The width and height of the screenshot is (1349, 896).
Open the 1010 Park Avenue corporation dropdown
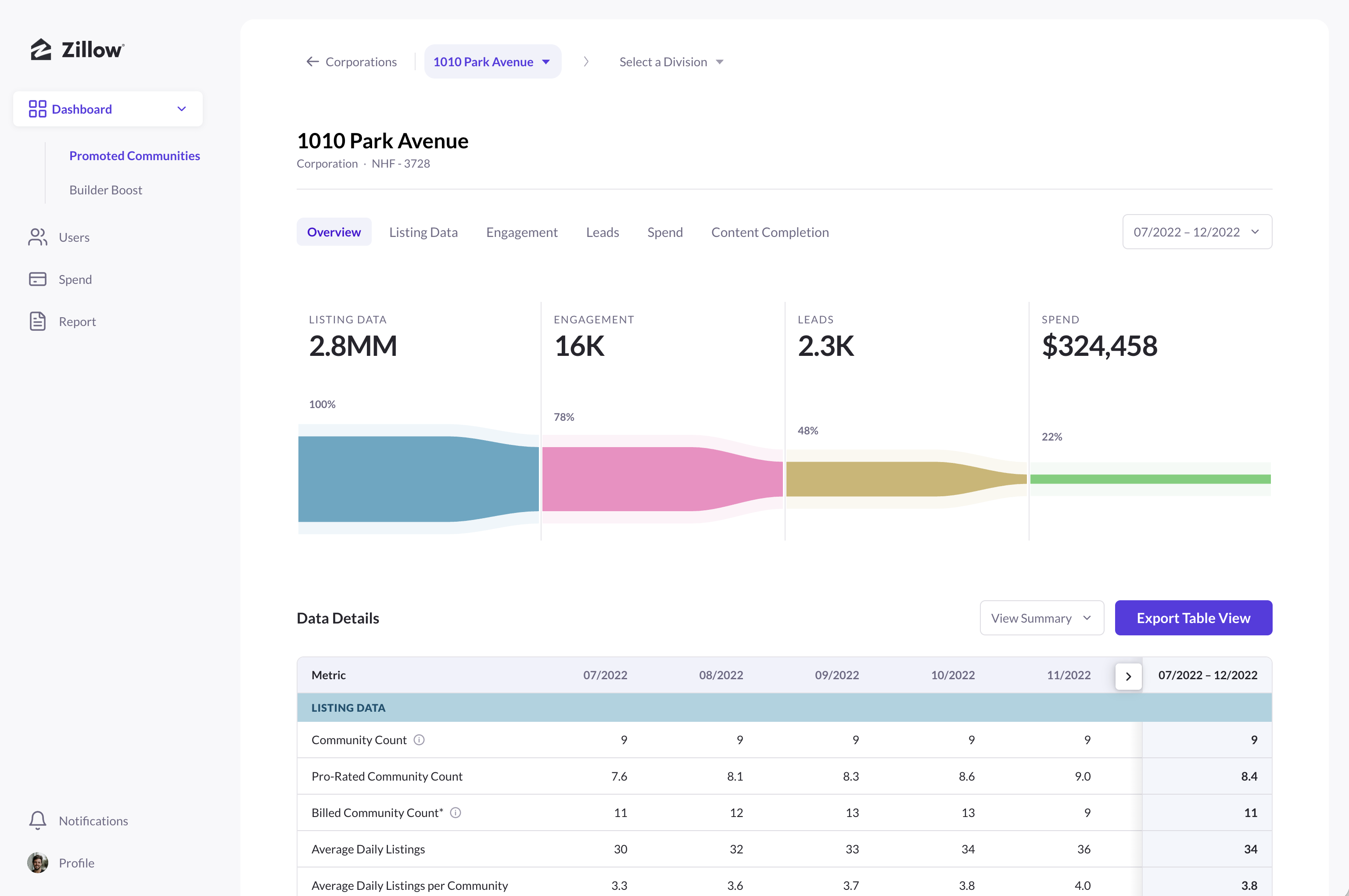point(492,61)
